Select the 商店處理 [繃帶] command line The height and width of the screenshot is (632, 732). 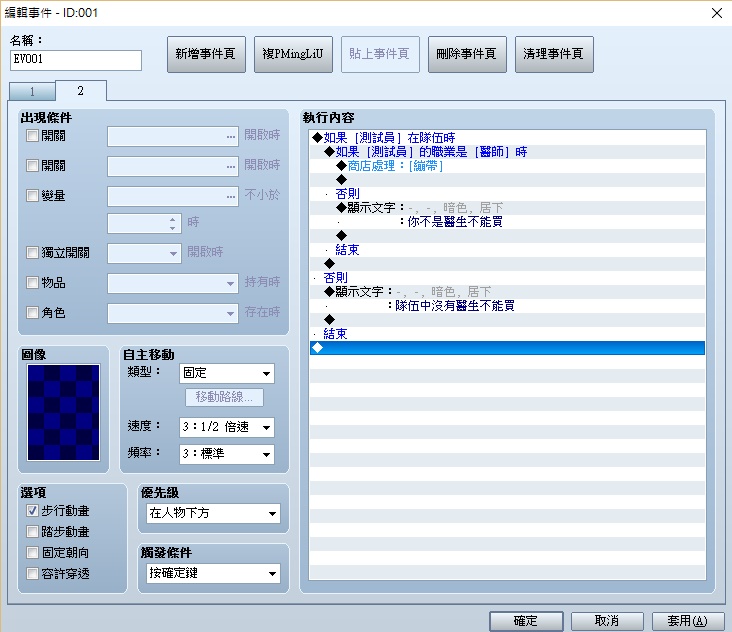click(x=507, y=166)
